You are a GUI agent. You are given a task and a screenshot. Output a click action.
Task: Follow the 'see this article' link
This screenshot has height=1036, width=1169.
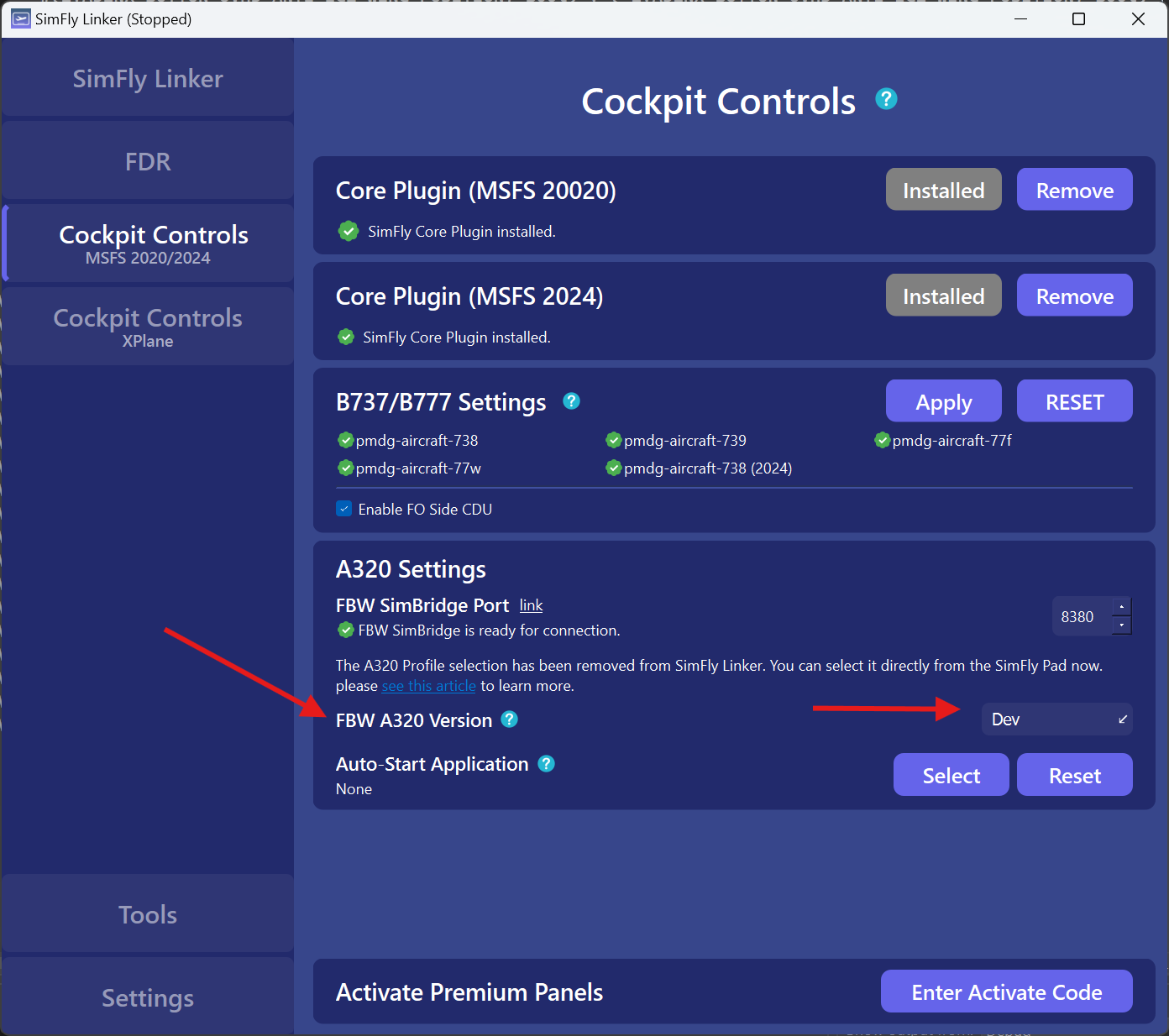(429, 686)
